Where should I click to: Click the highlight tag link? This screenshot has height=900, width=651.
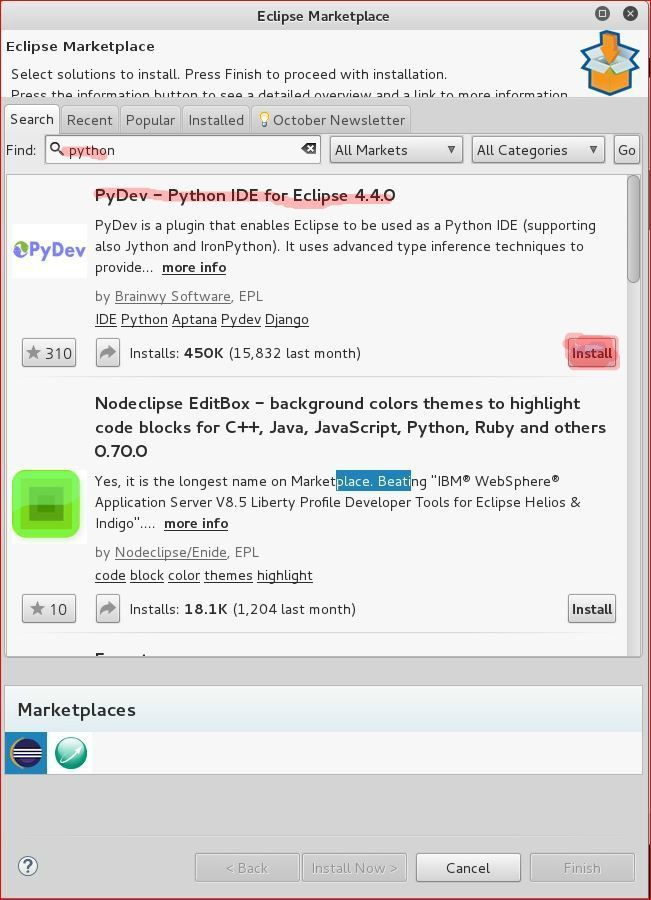pos(285,575)
